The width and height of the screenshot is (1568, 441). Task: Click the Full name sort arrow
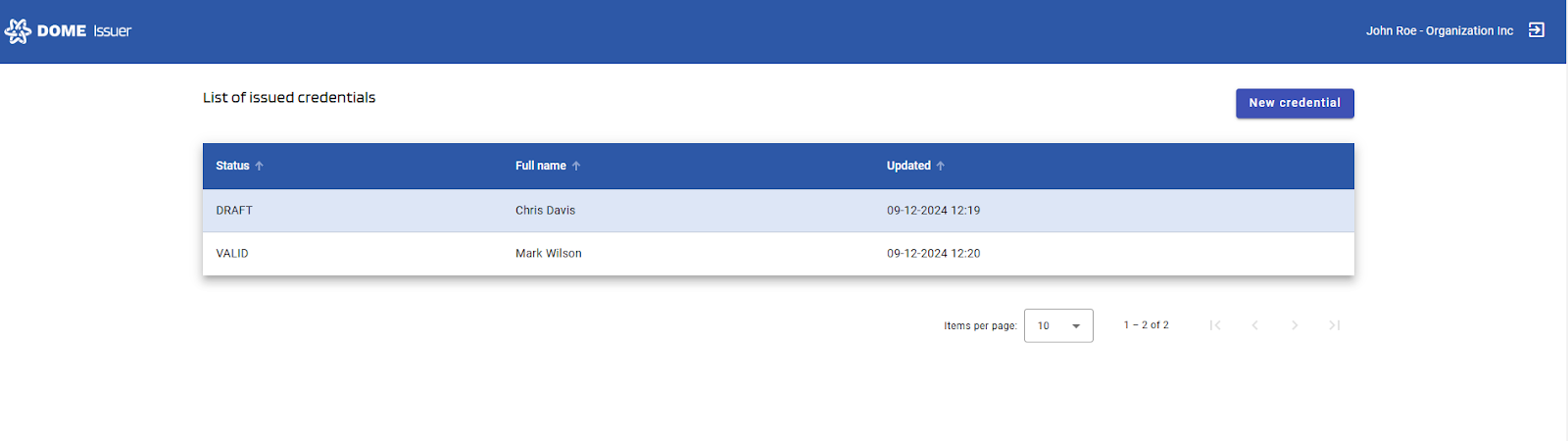click(576, 167)
